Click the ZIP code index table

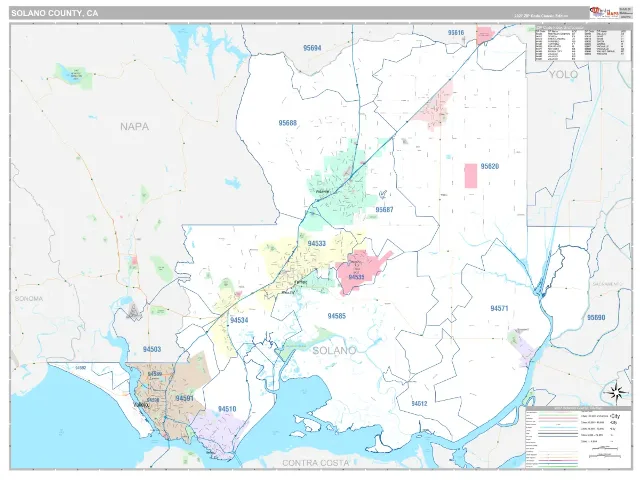[583, 43]
